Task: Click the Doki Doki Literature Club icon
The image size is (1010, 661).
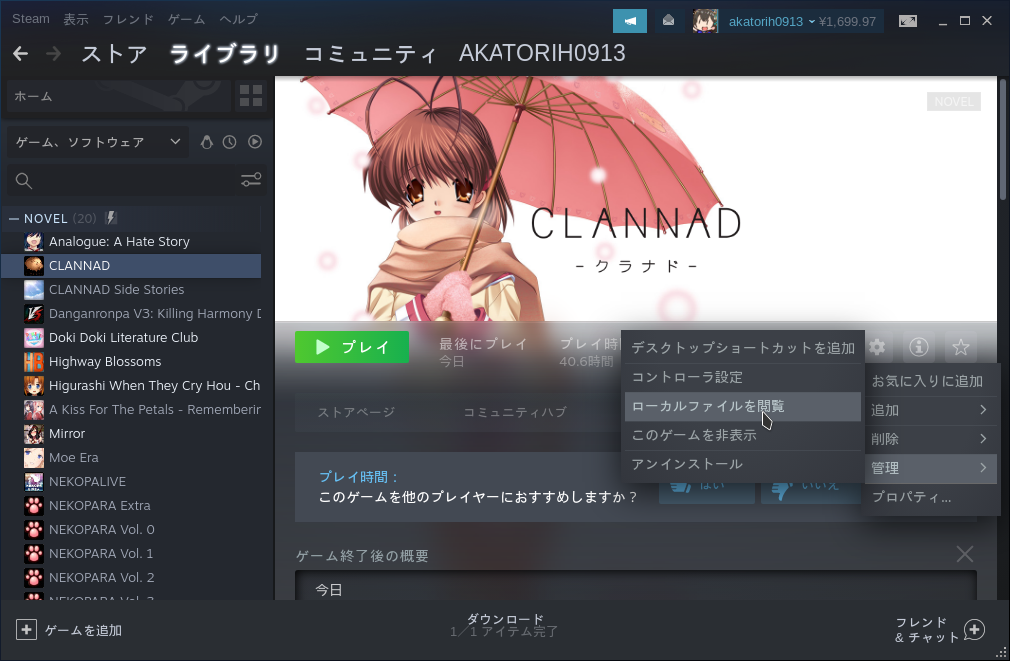Action: pos(33,338)
